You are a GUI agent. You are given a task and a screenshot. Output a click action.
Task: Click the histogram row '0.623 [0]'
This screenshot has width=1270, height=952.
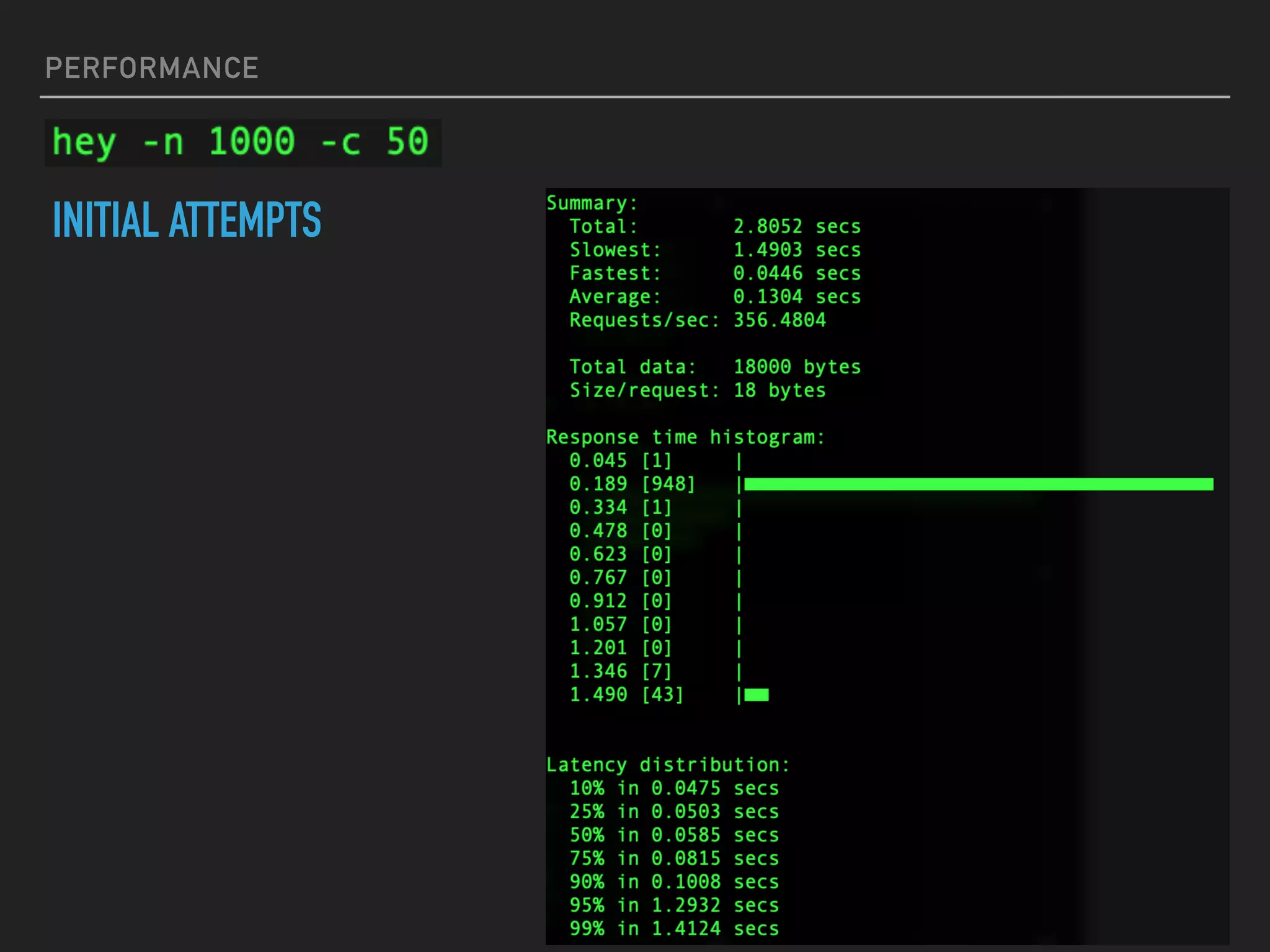(655, 555)
